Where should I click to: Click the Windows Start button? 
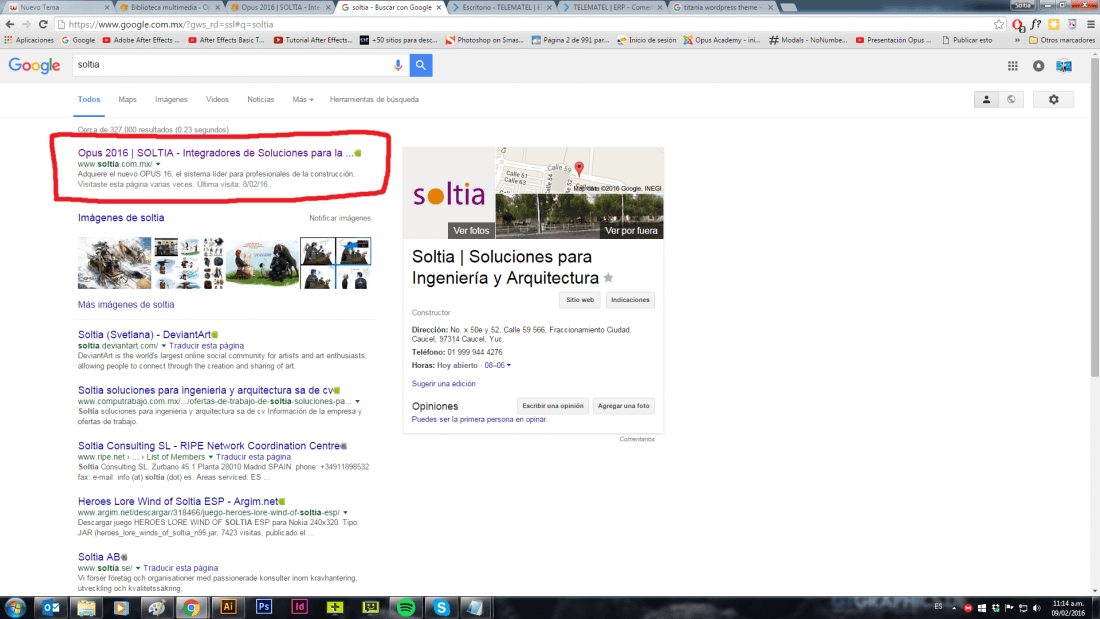click(x=15, y=608)
